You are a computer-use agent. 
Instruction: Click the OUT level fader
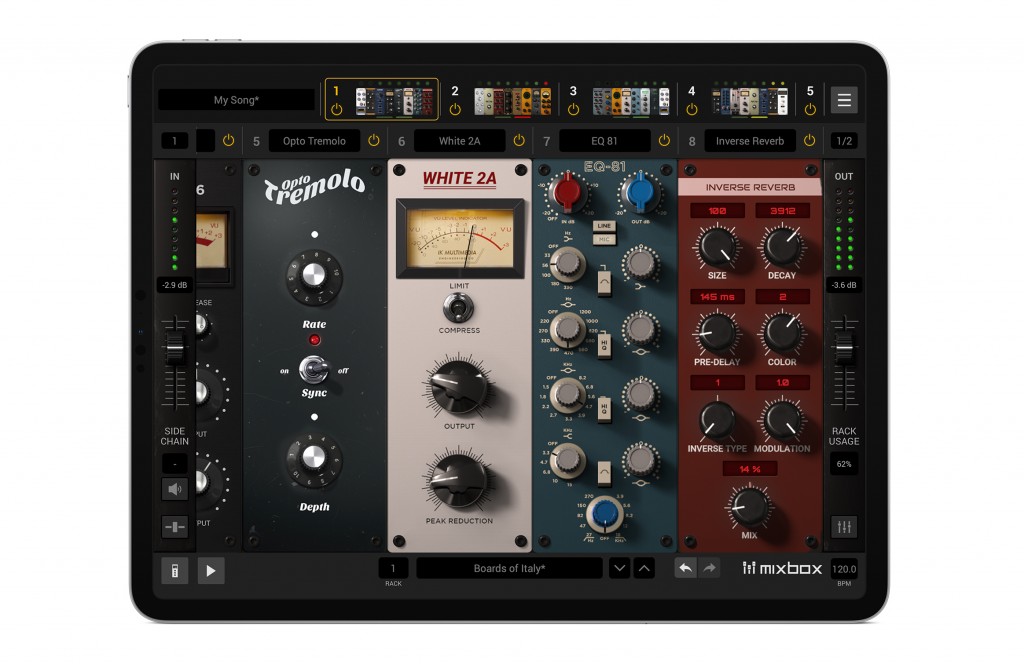pos(844,347)
